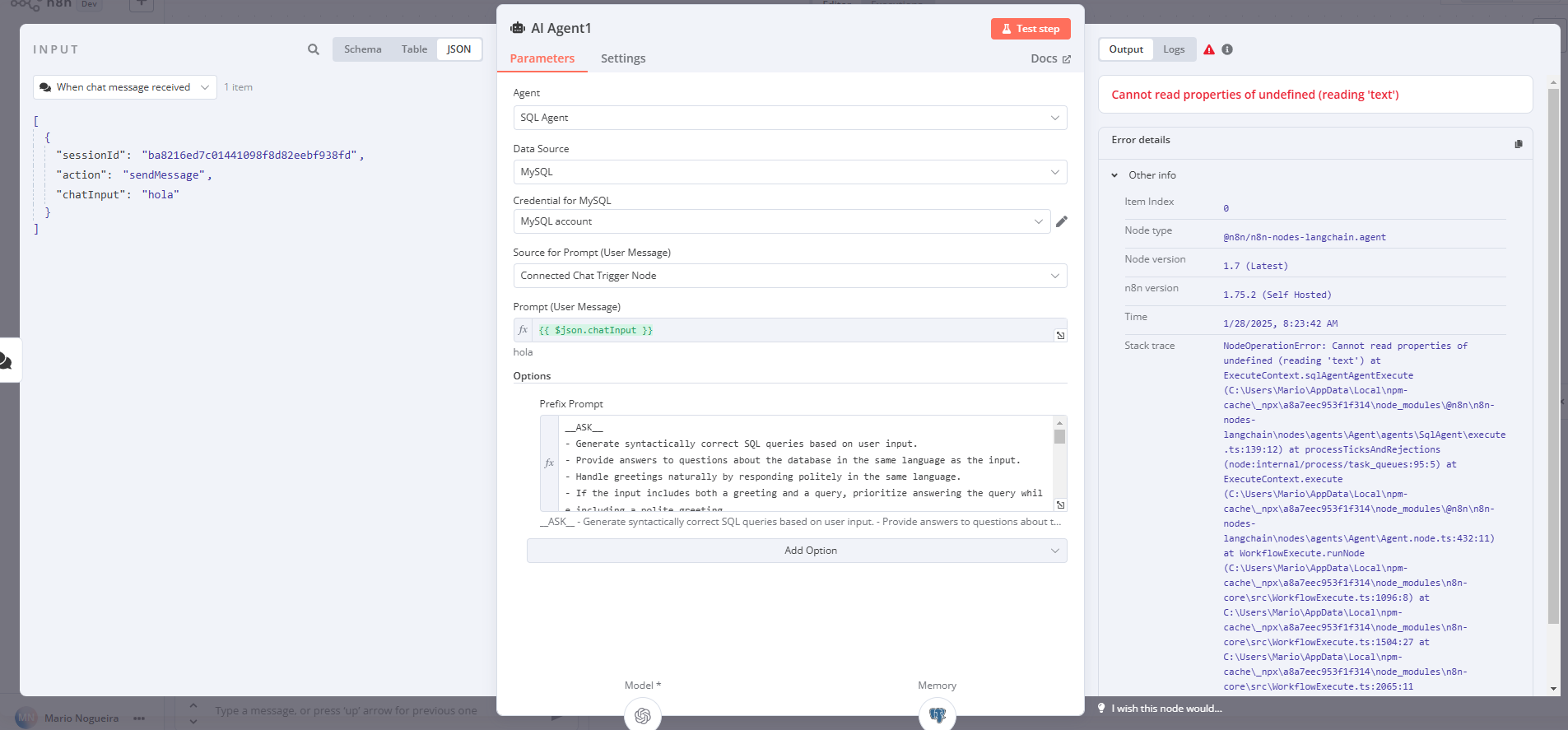Click the search icon in Input panel

pyautogui.click(x=313, y=49)
